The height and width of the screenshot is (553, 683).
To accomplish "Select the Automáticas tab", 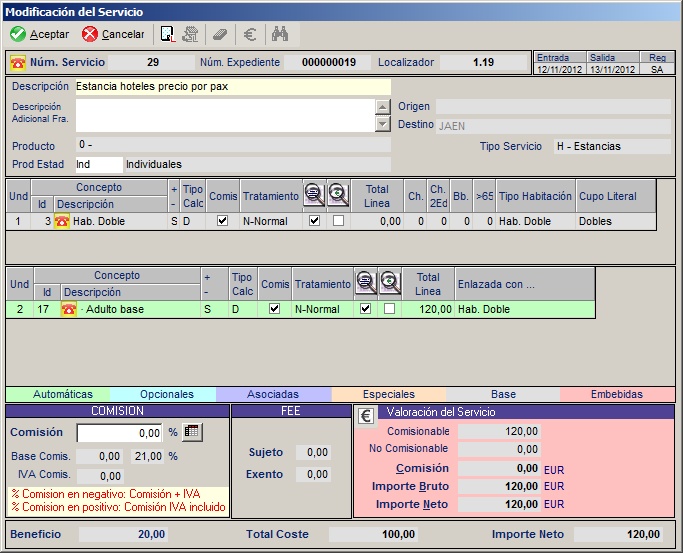I will (x=58, y=394).
